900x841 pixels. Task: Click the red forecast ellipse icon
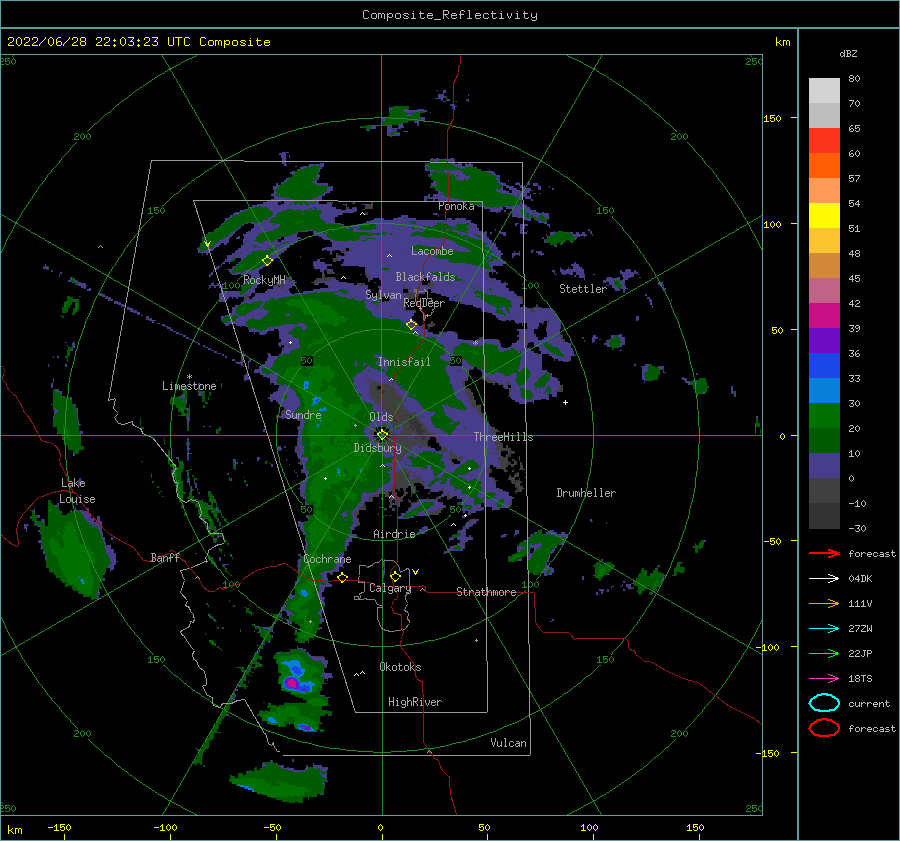(824, 728)
